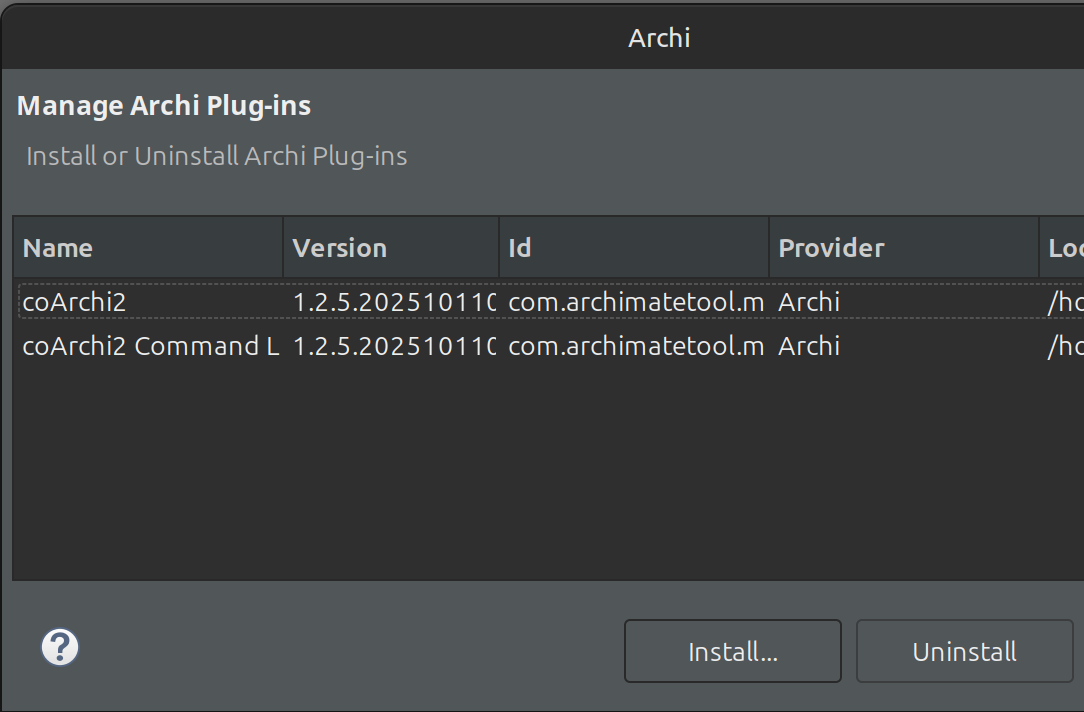Click the version cell of the coArchi2 row
Screen dimensions: 1084x712
[393, 302]
